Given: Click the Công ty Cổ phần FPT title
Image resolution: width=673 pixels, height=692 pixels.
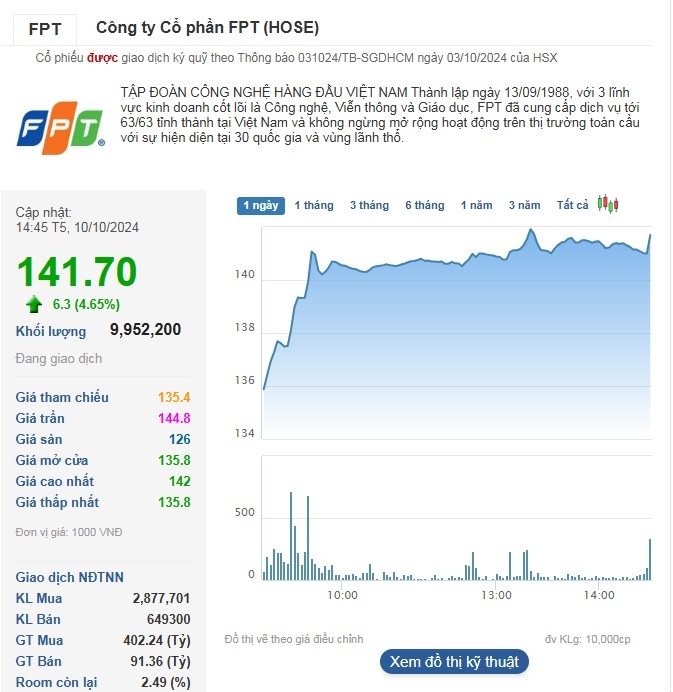Looking at the screenshot, I should pos(207,28).
